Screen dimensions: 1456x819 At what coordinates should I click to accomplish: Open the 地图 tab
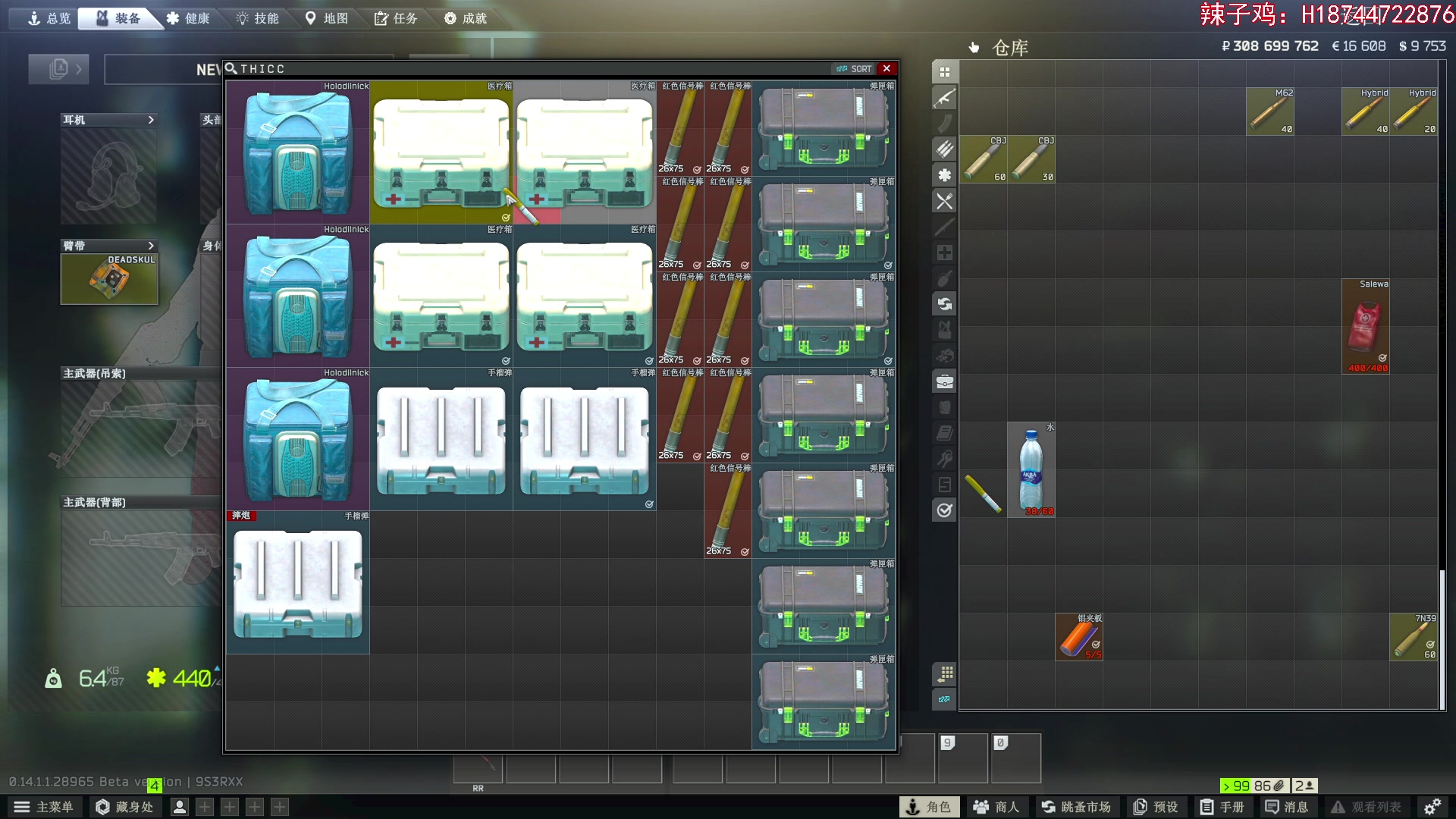(x=327, y=18)
